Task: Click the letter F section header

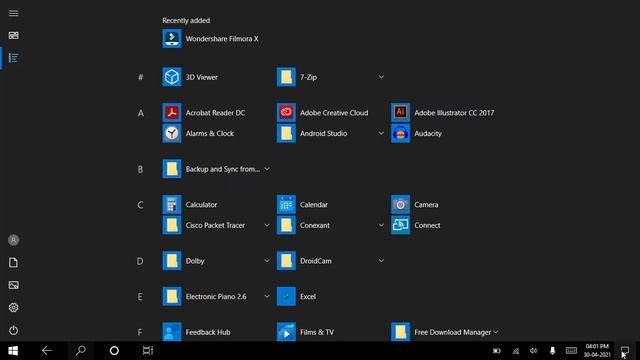Action: pos(140,332)
